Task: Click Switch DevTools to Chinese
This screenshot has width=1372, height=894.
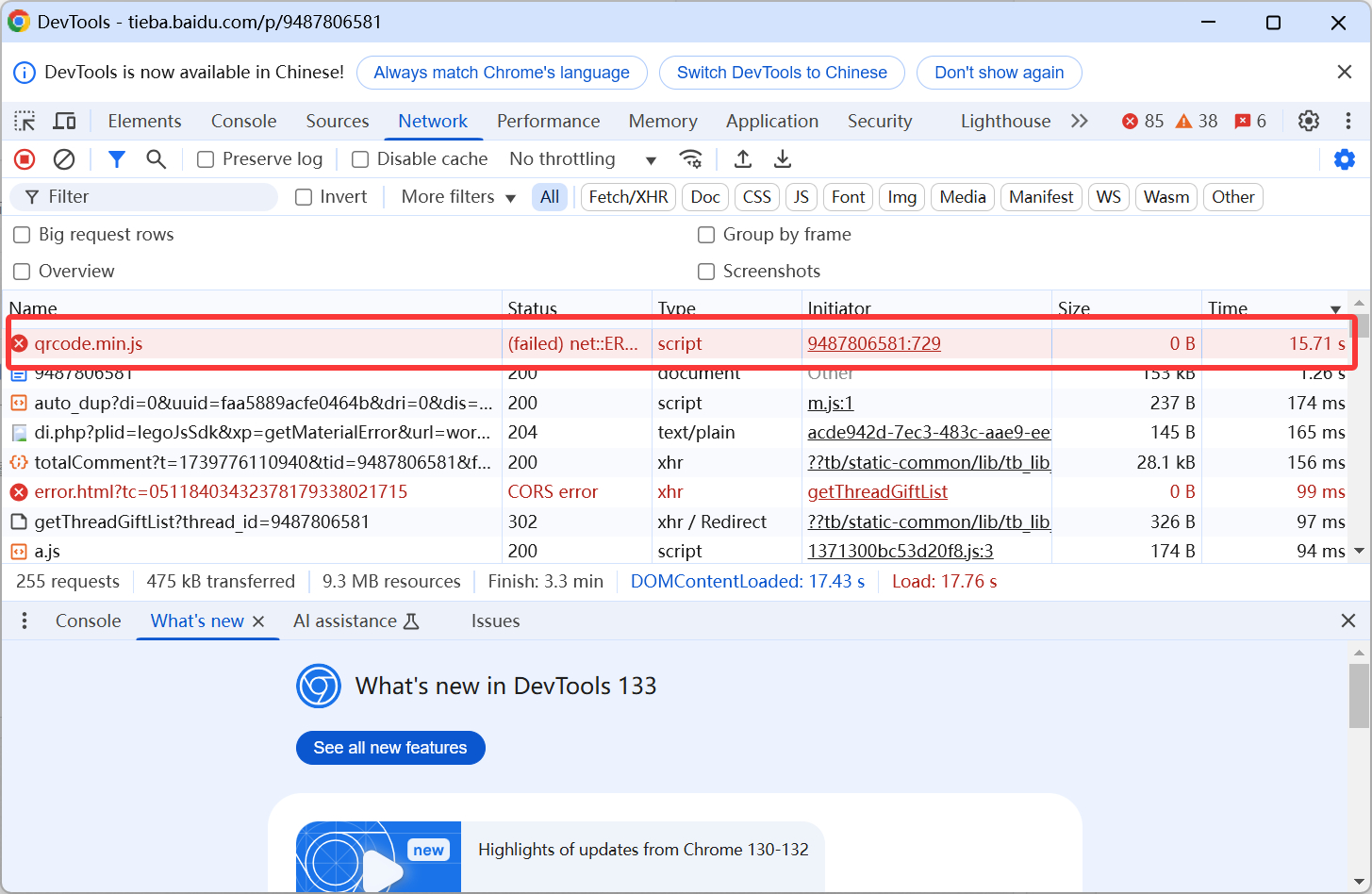Action: coord(782,73)
